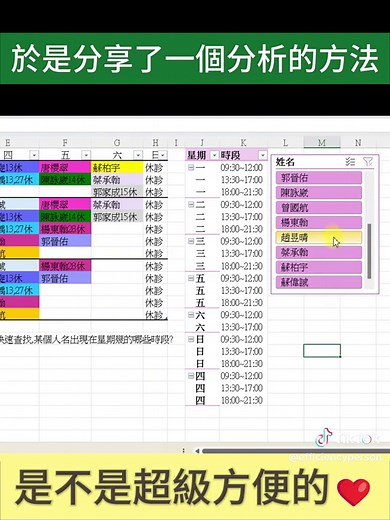The height and width of the screenshot is (520, 390).
Task: Select column K header
Action: pyautogui.click(x=243, y=143)
